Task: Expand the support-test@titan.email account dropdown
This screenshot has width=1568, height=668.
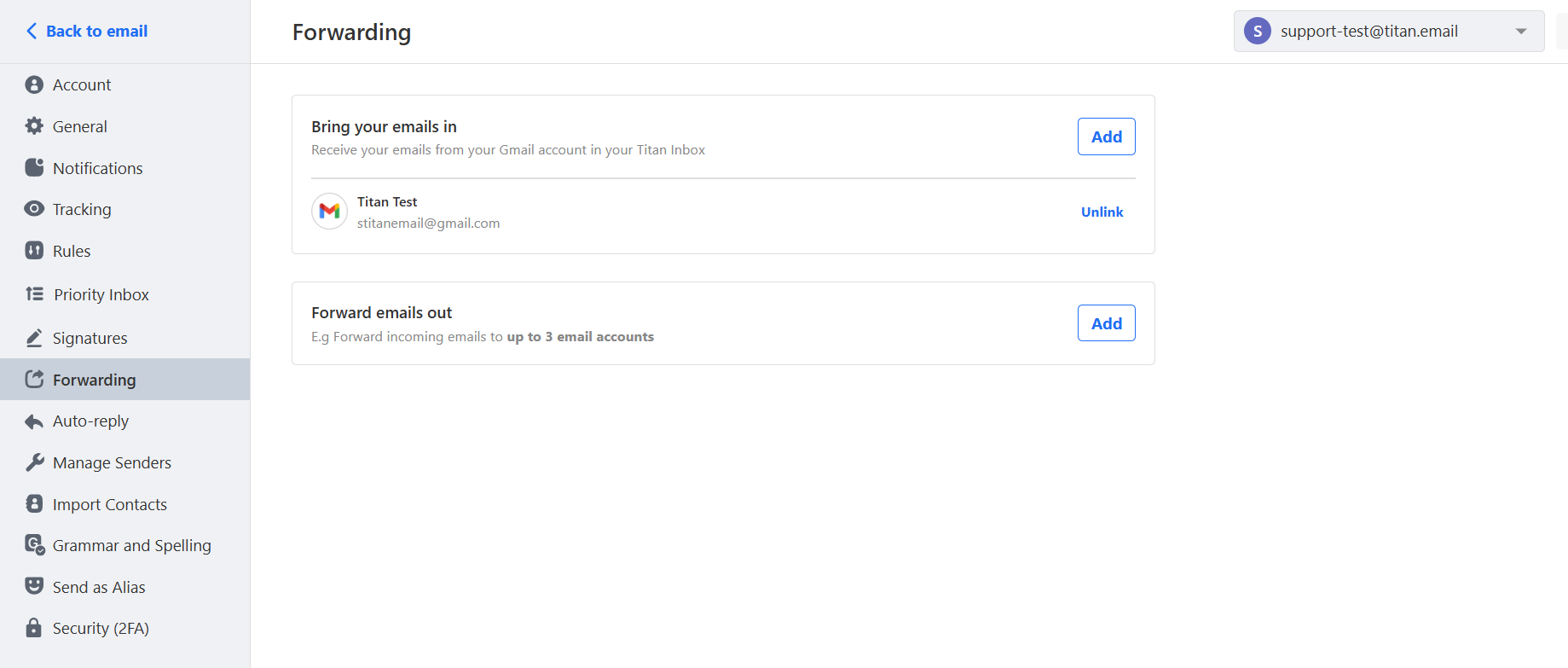Action: point(1521,32)
